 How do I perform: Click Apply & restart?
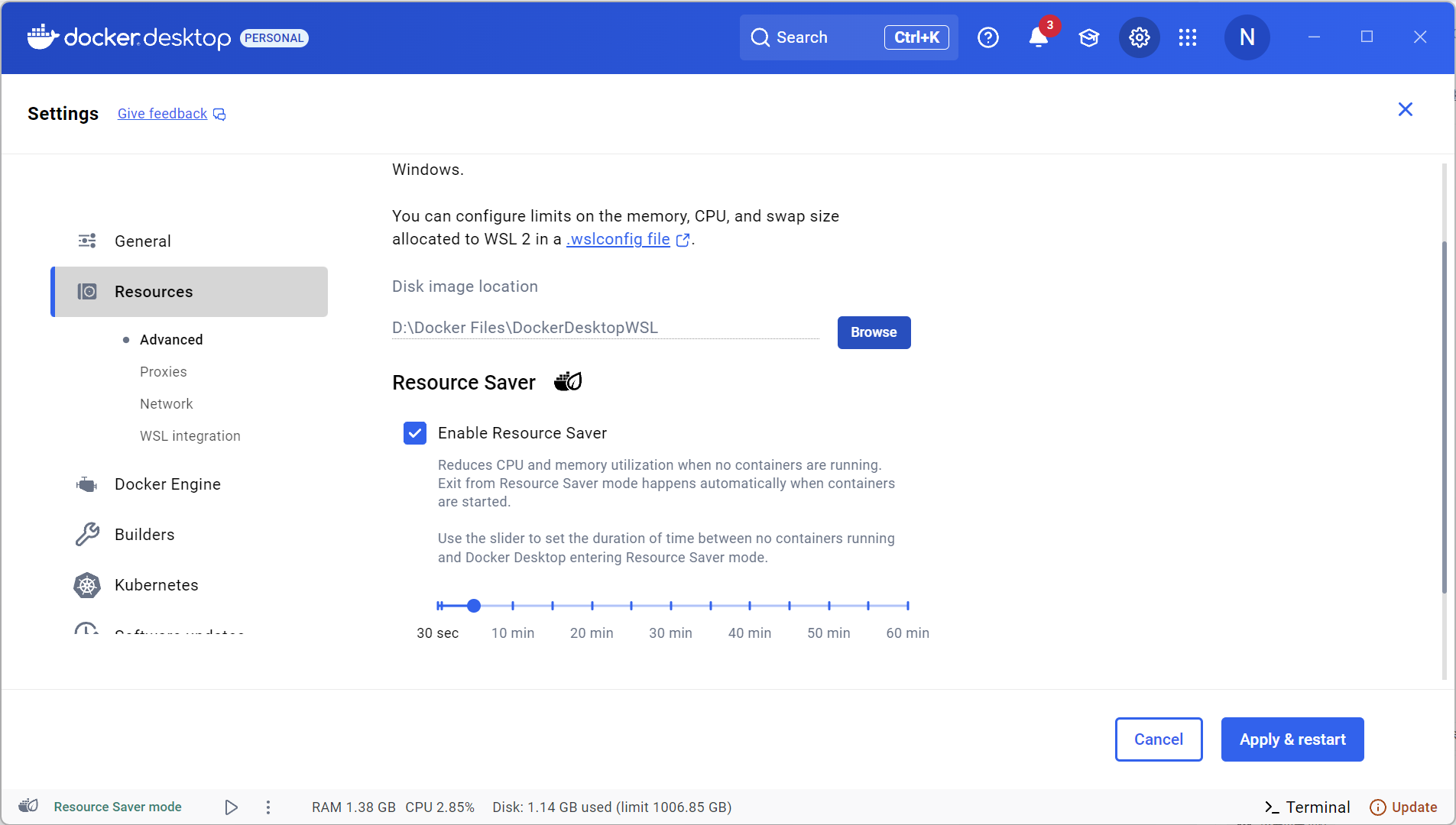click(x=1292, y=739)
